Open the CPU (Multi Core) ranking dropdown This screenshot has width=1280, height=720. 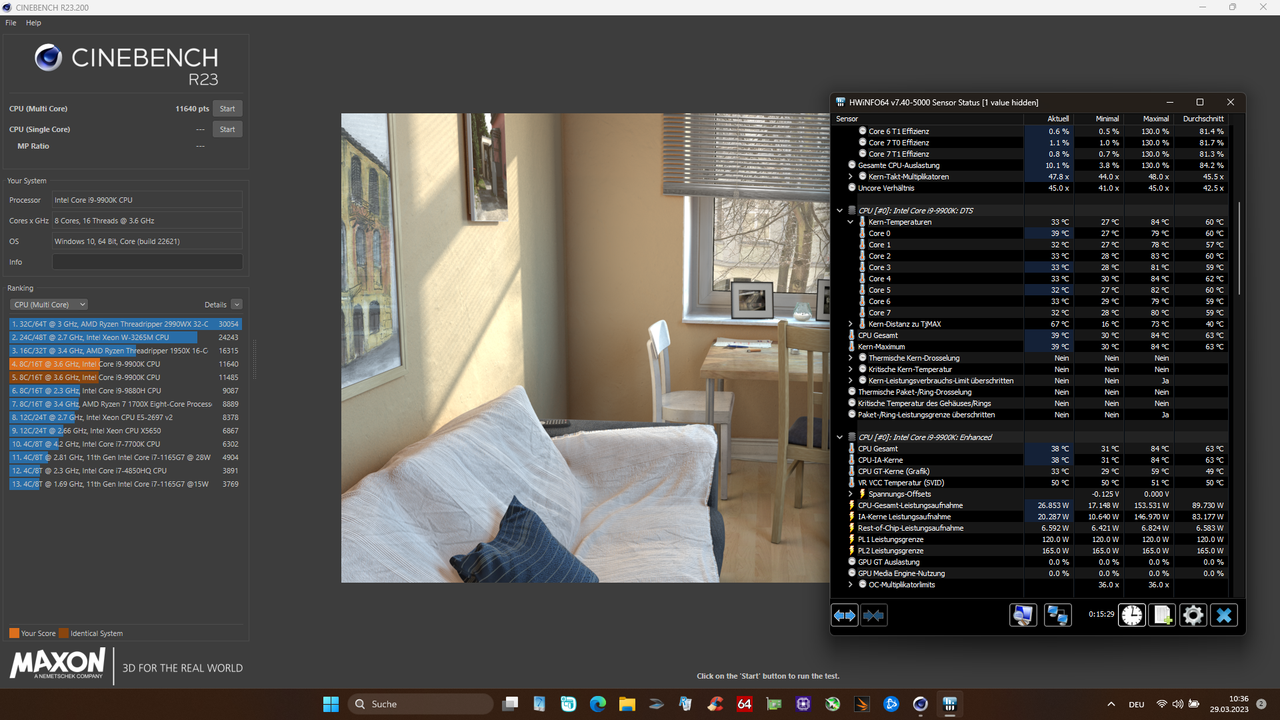[48, 304]
